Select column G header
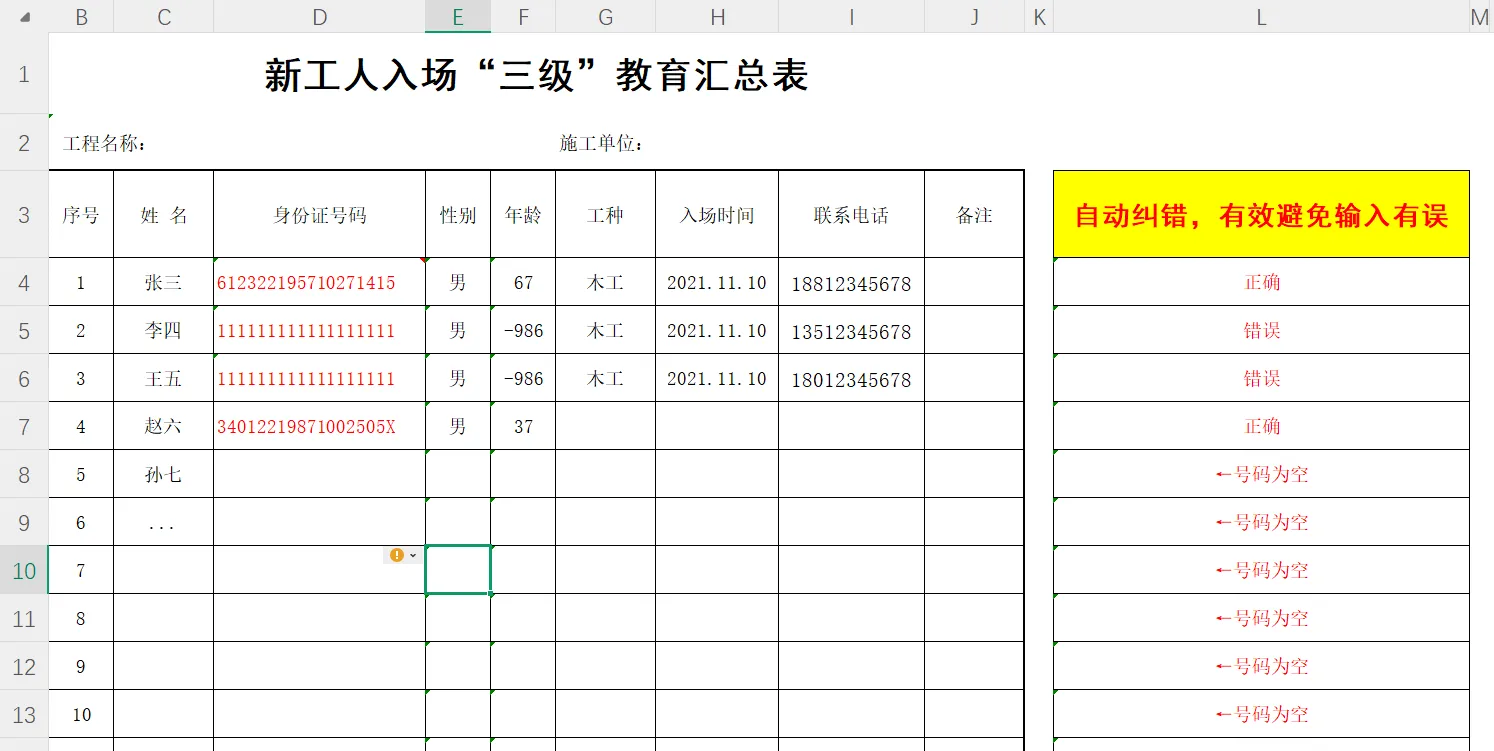This screenshot has height=751, width=1494. (x=606, y=16)
